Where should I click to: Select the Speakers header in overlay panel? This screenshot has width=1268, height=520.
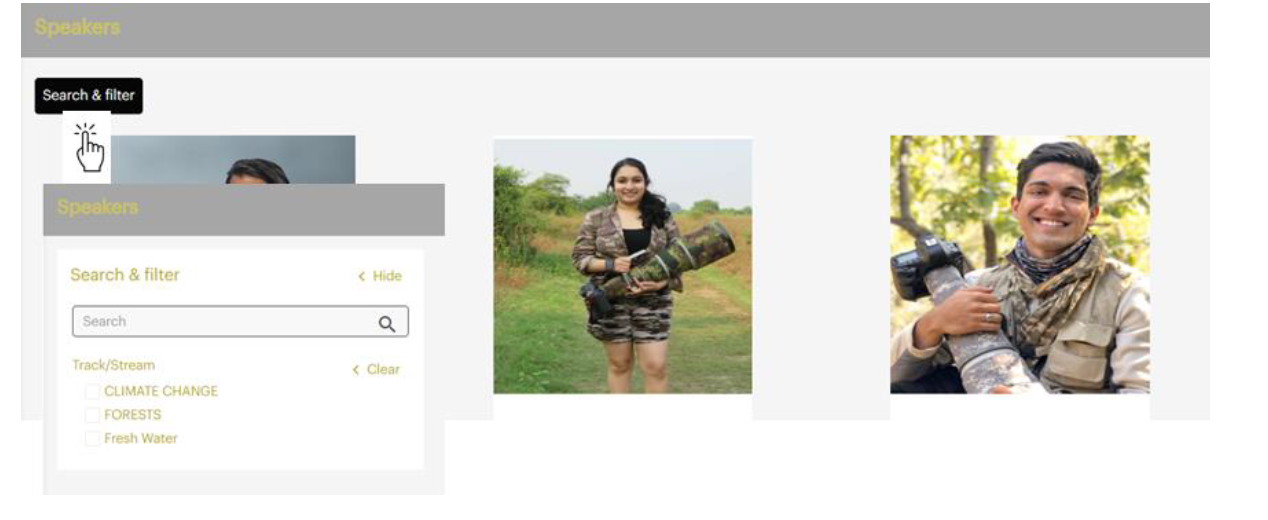97,207
